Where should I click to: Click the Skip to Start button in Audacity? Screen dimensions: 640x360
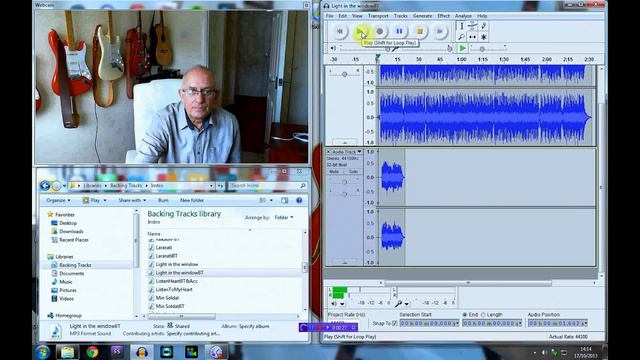tap(340, 31)
